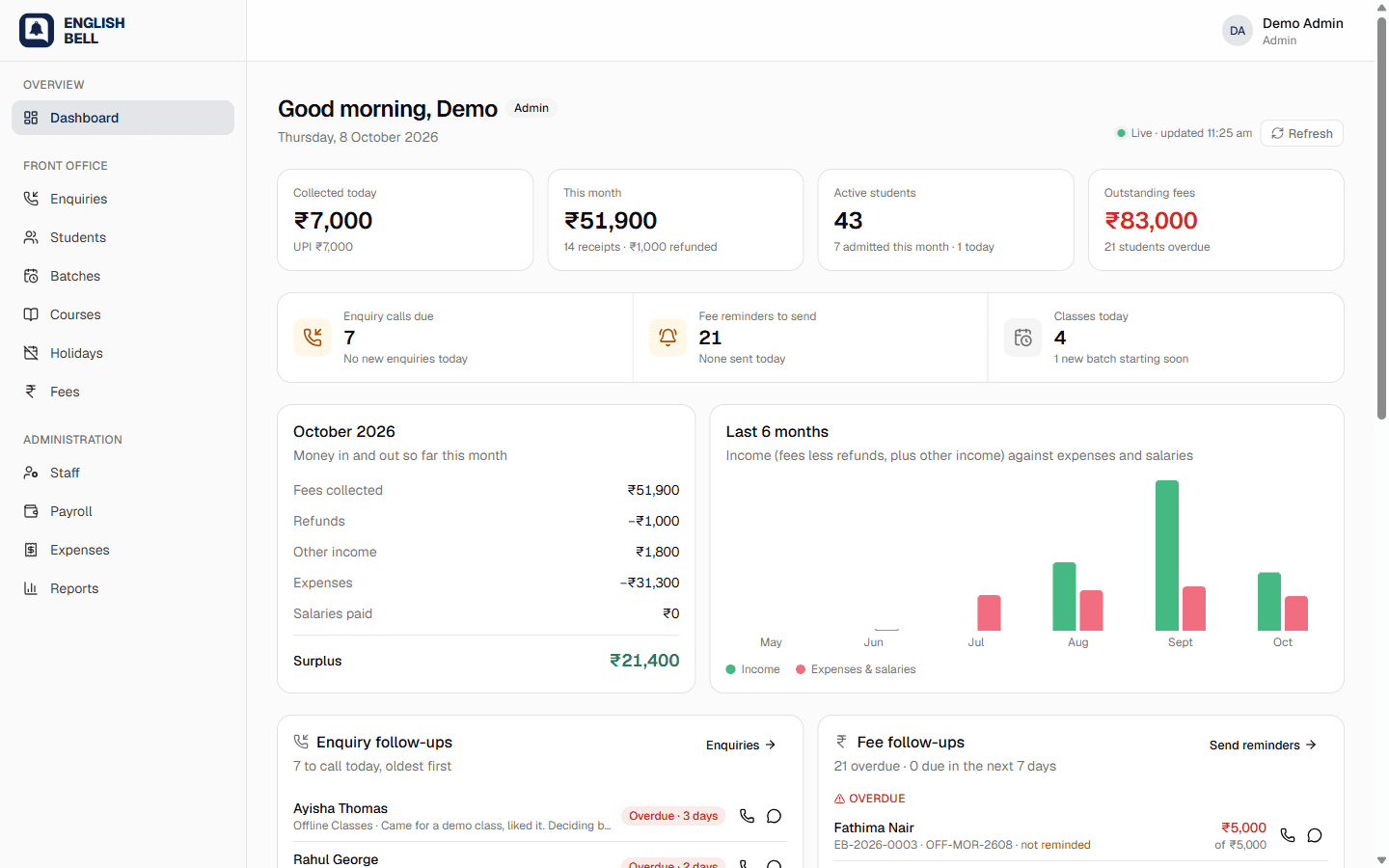Click the Enquiry follow-ups phone header icon
The height and width of the screenshot is (868, 1389).
pyautogui.click(x=301, y=742)
